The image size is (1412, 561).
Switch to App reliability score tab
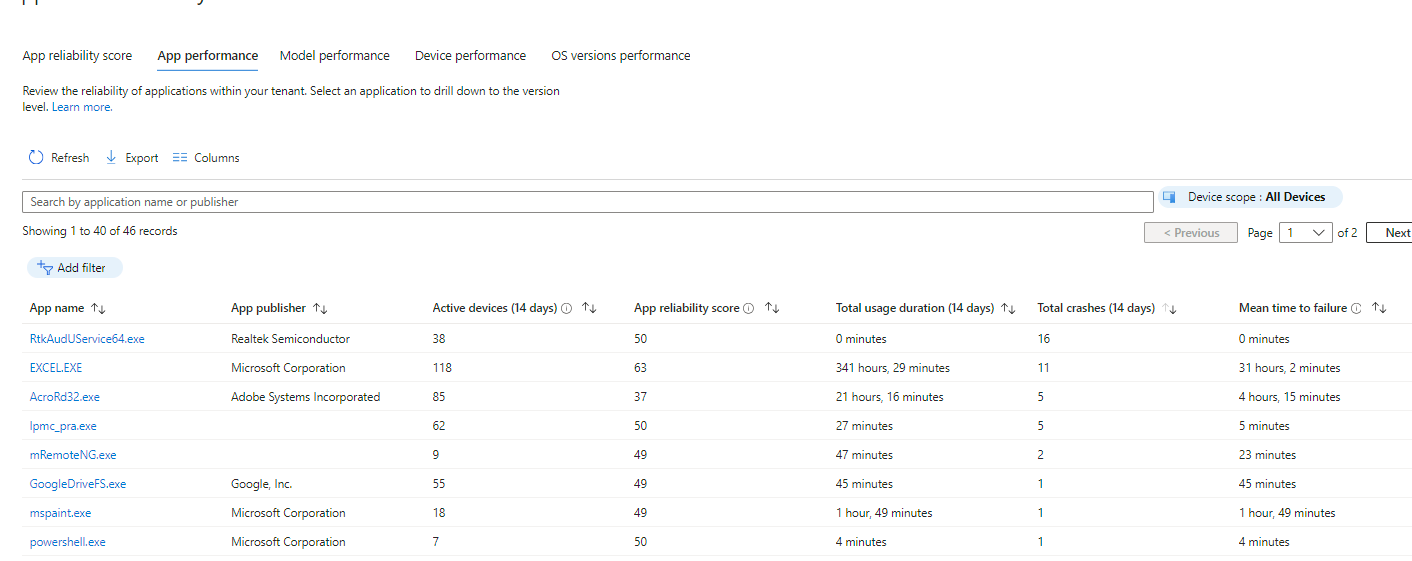point(77,55)
